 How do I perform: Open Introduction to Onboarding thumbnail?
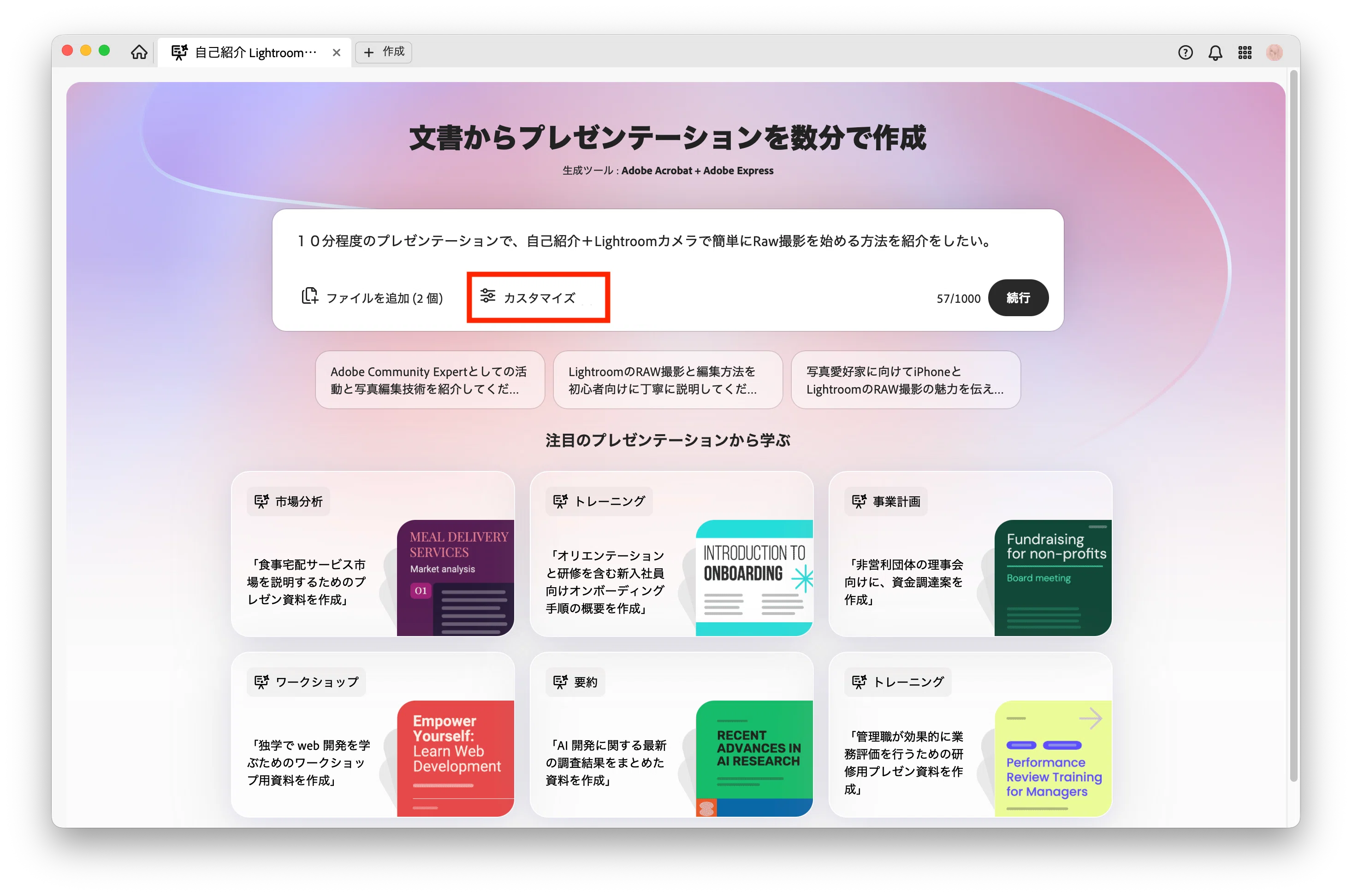tap(754, 578)
